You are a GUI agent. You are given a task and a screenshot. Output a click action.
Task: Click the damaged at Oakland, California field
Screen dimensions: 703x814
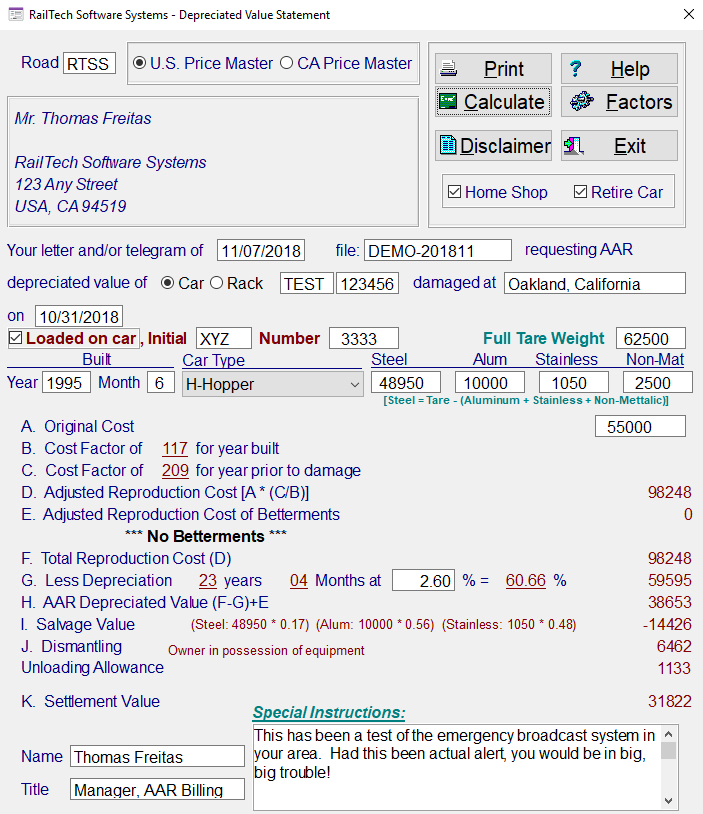coord(594,283)
